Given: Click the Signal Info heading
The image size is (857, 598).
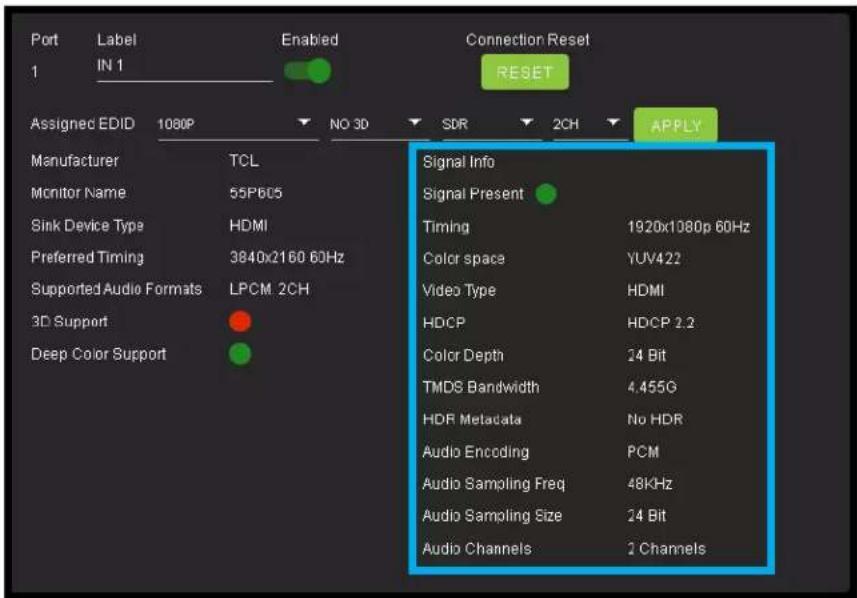Looking at the screenshot, I should coord(459,162).
